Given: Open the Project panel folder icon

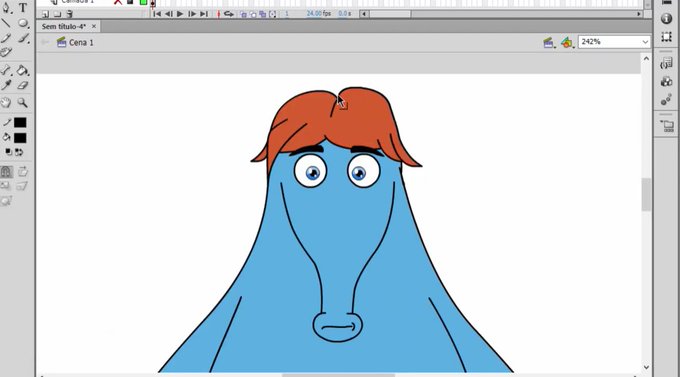Looking at the screenshot, I should (667, 126).
